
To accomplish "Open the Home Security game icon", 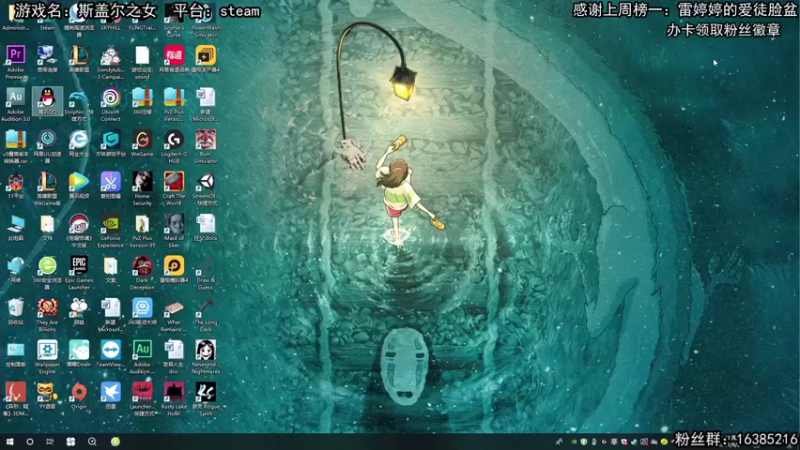I will click(x=142, y=189).
